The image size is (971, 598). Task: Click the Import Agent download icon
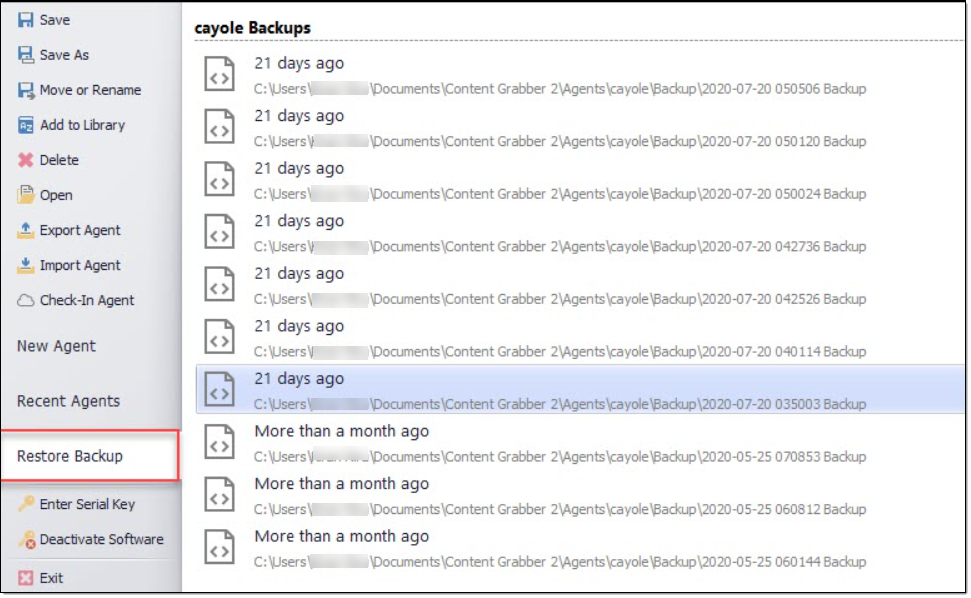(x=26, y=265)
